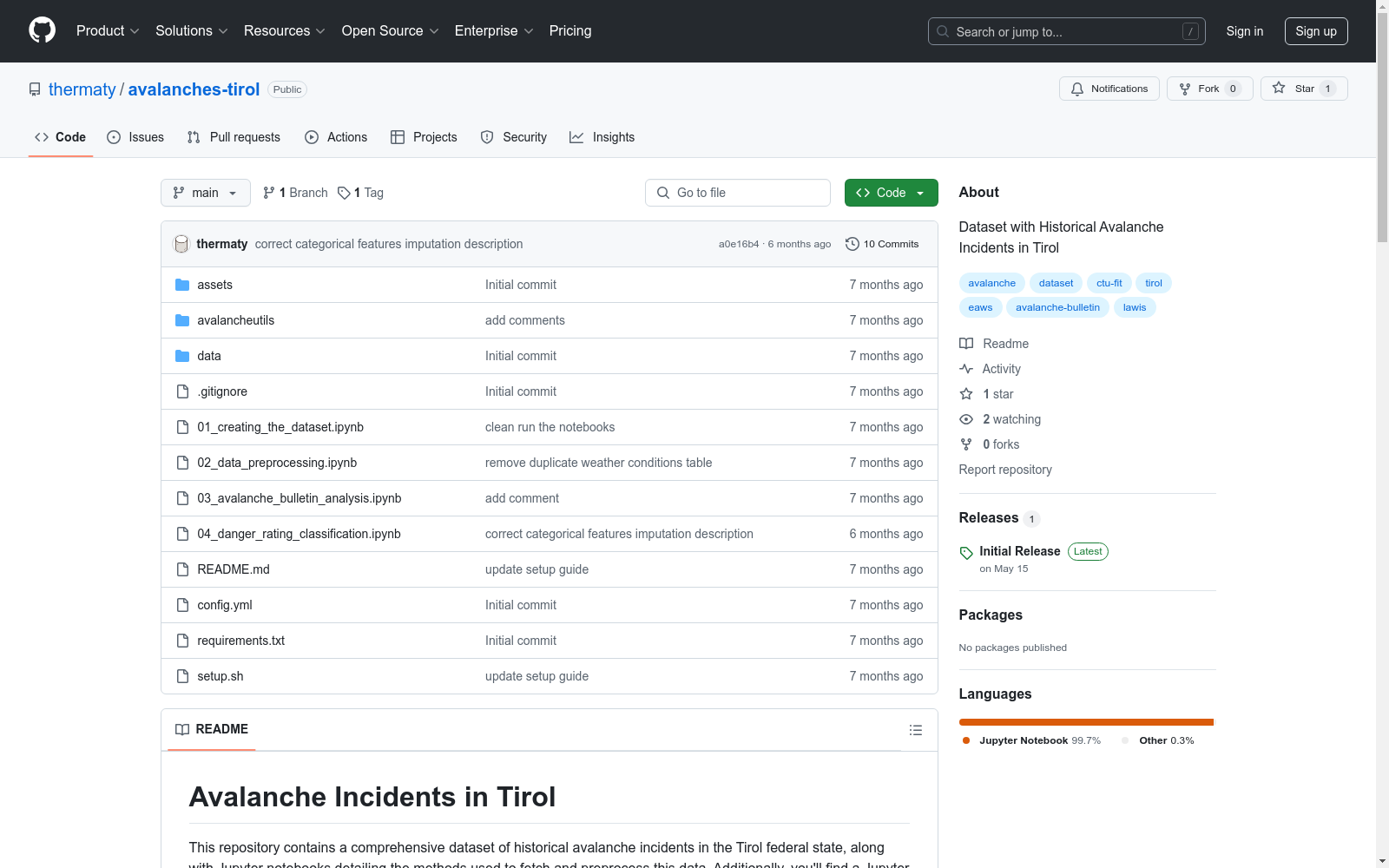Click the Readme book icon in About
Screen dimensions: 1389x868
(966, 344)
